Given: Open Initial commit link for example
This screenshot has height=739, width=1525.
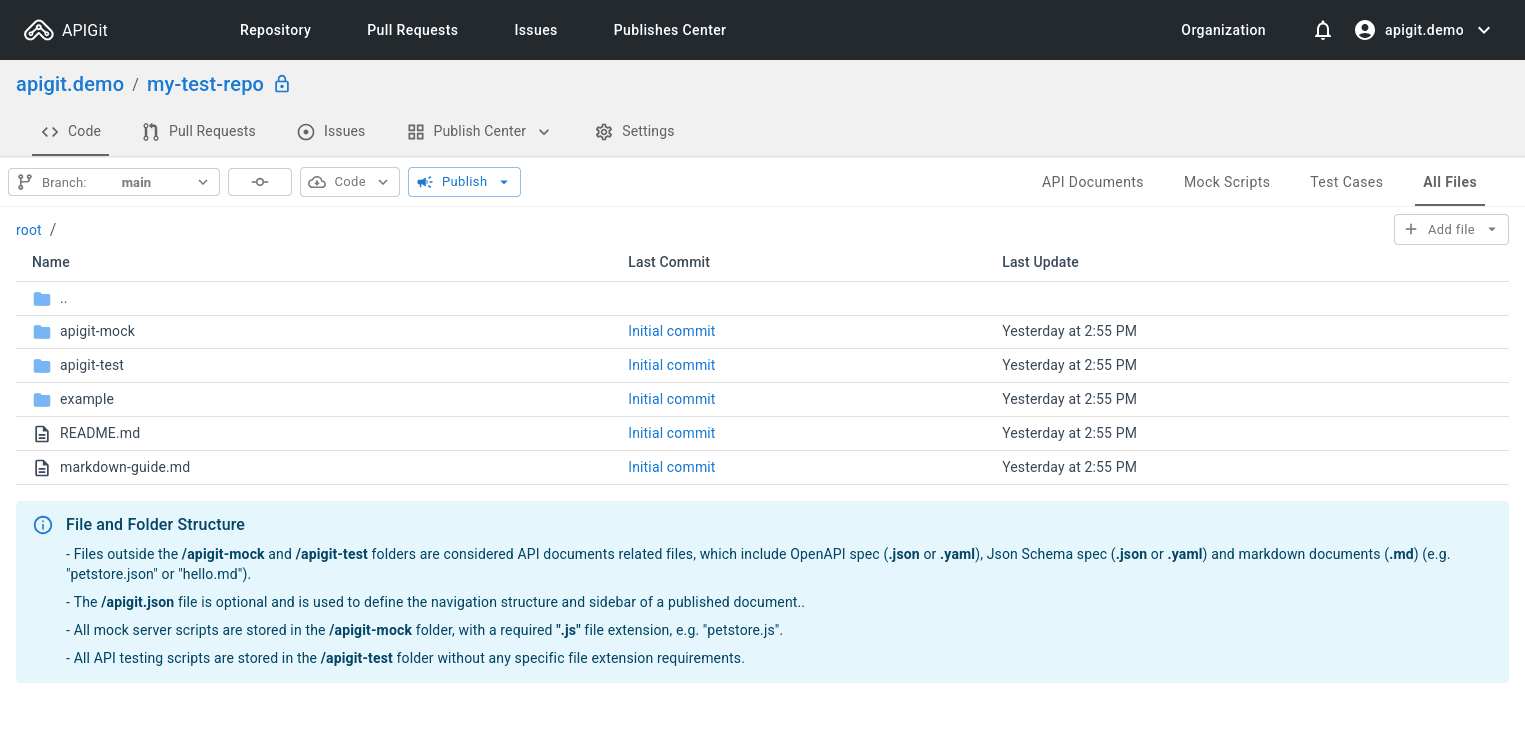Looking at the screenshot, I should [672, 399].
